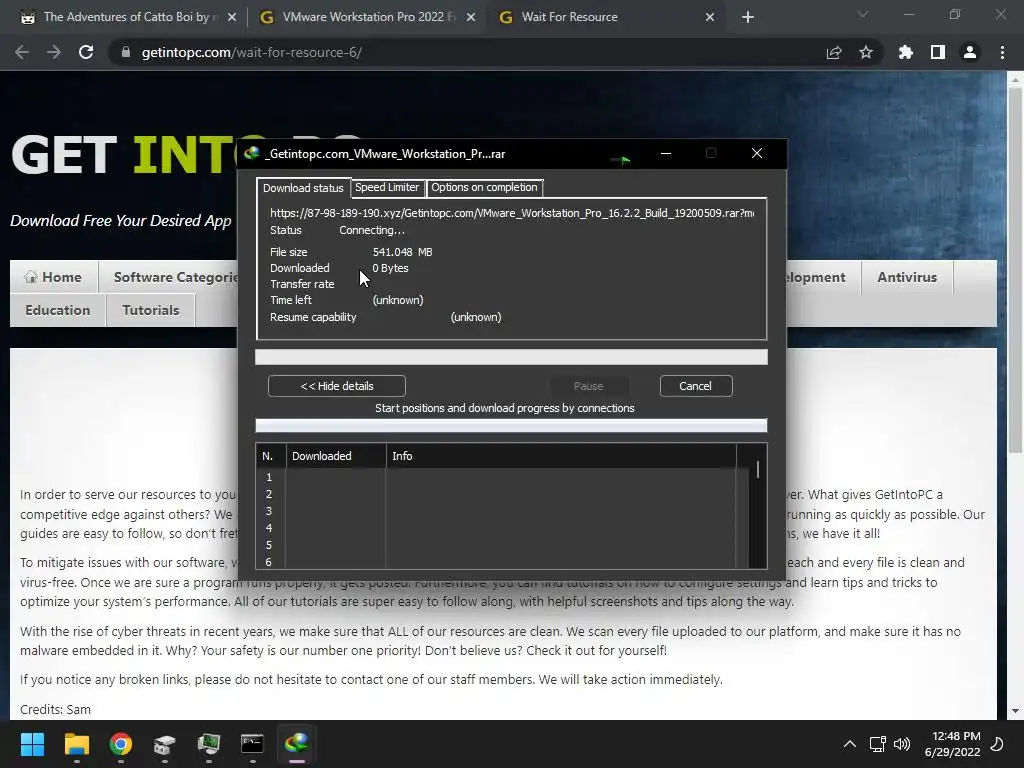1024x768 pixels.
Task: Cancel the download
Action: pos(696,386)
